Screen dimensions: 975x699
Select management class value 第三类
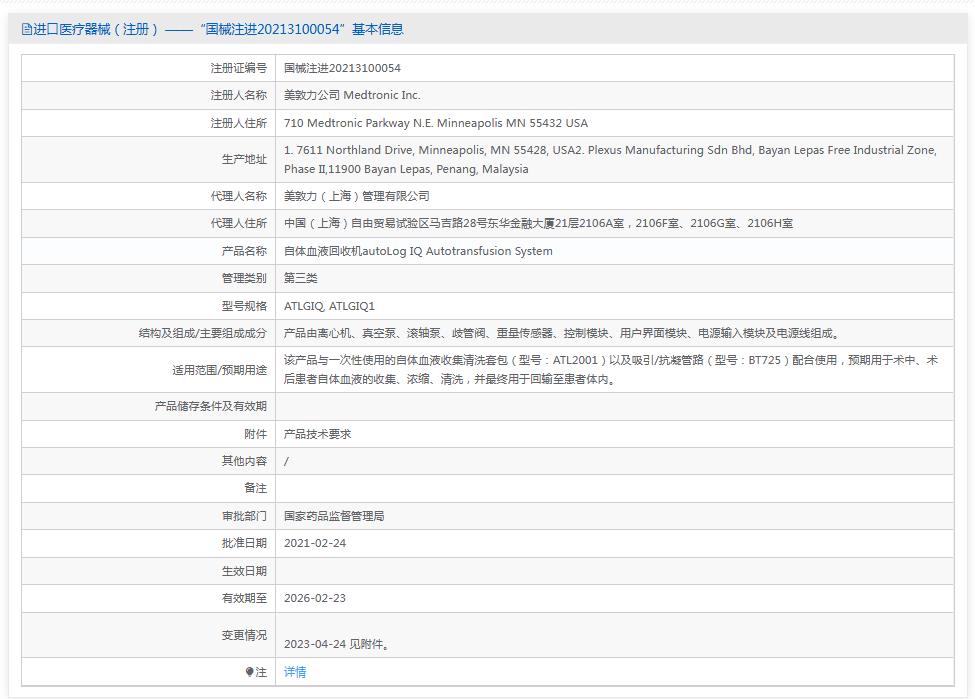pos(300,278)
